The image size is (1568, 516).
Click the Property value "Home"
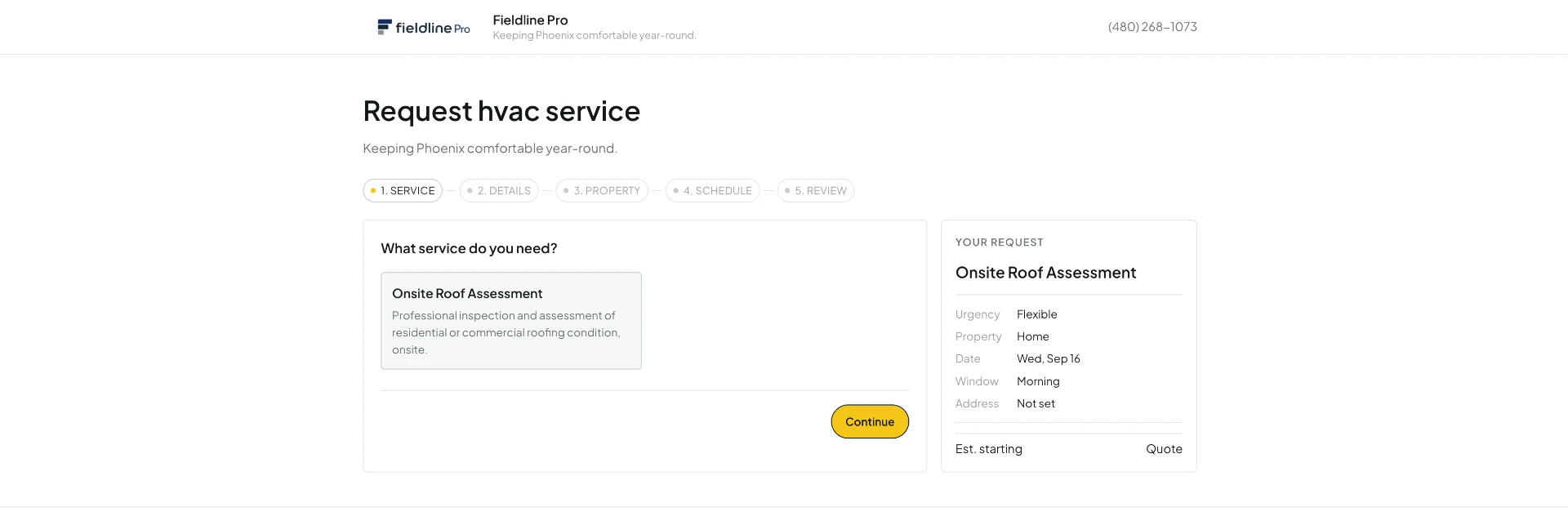[1033, 336]
